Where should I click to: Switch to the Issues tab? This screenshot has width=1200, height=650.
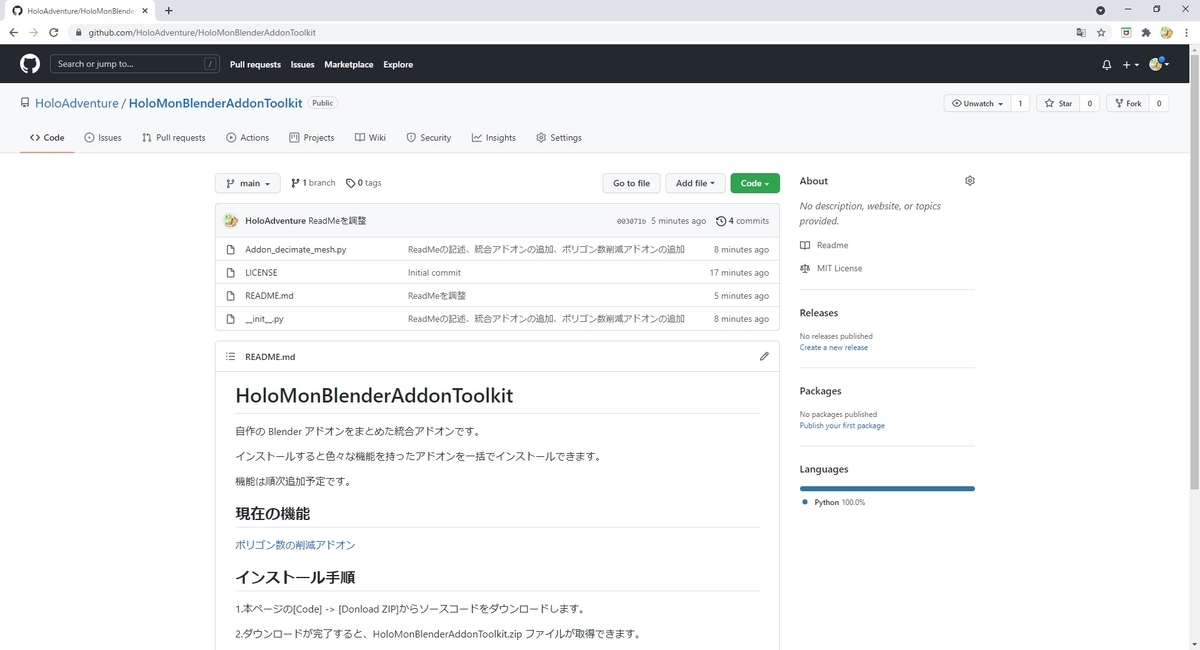103,138
